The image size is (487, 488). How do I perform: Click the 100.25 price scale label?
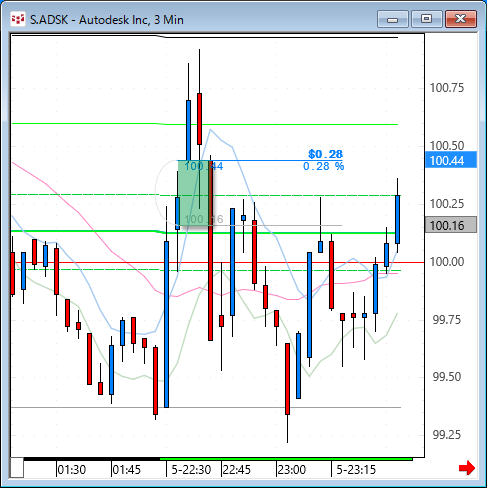(x=447, y=204)
